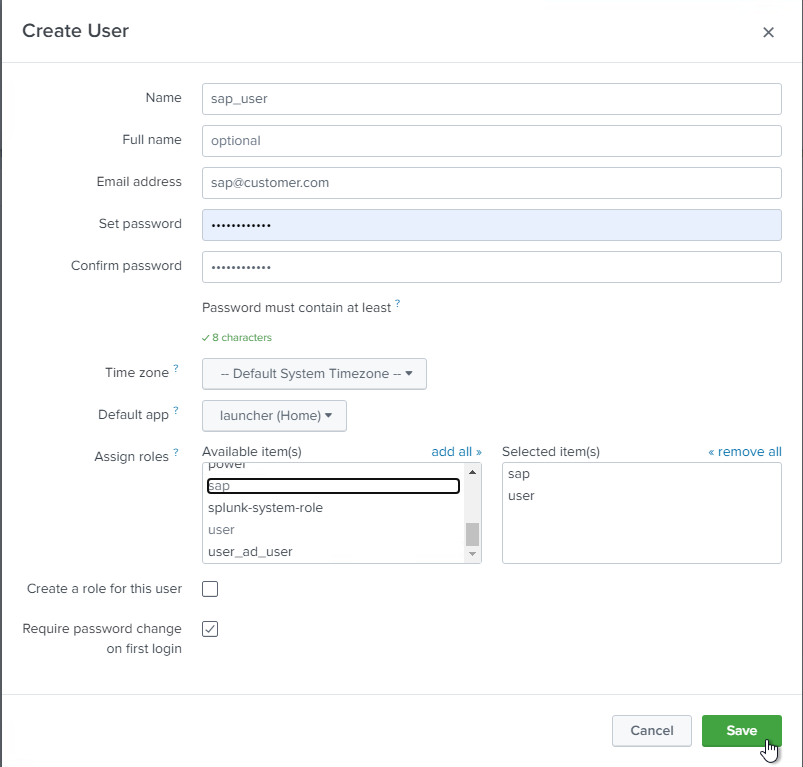This screenshot has width=803, height=767.
Task: Click the Assign roles help icon
Action: tap(176, 453)
